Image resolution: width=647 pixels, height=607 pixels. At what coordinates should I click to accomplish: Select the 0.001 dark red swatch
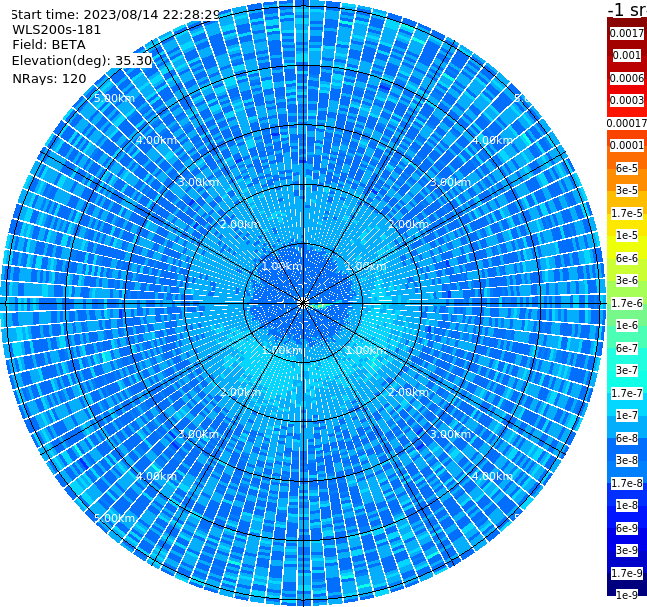pos(627,55)
